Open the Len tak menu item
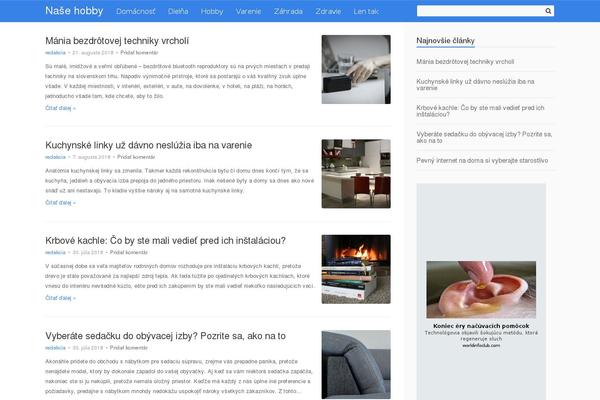 [366, 11]
